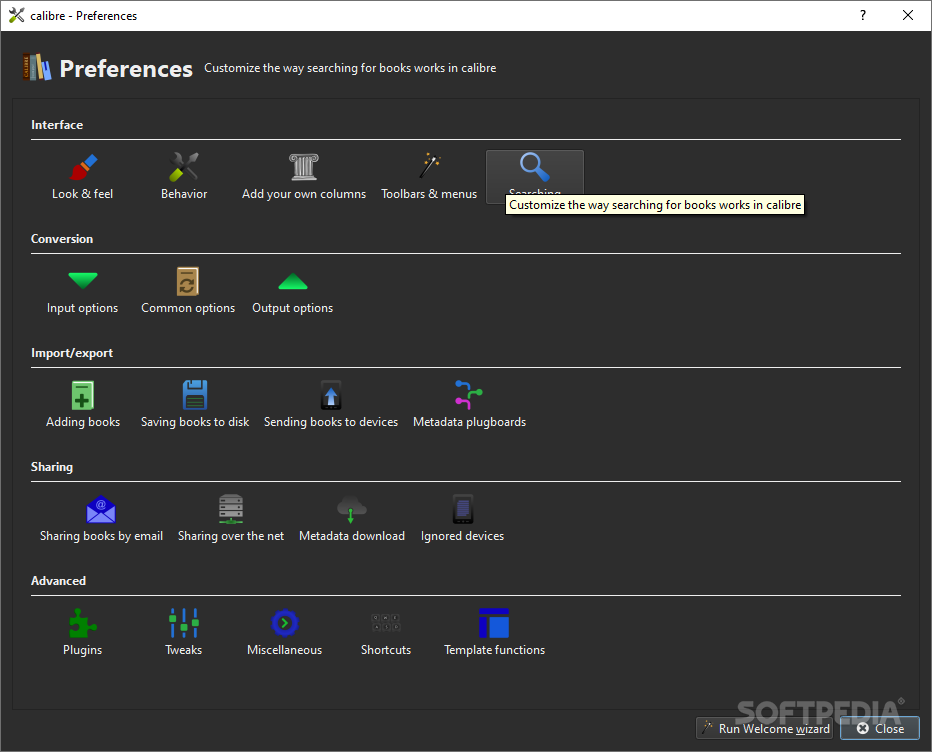Open Adding books settings
The width and height of the screenshot is (932, 752).
coord(83,405)
